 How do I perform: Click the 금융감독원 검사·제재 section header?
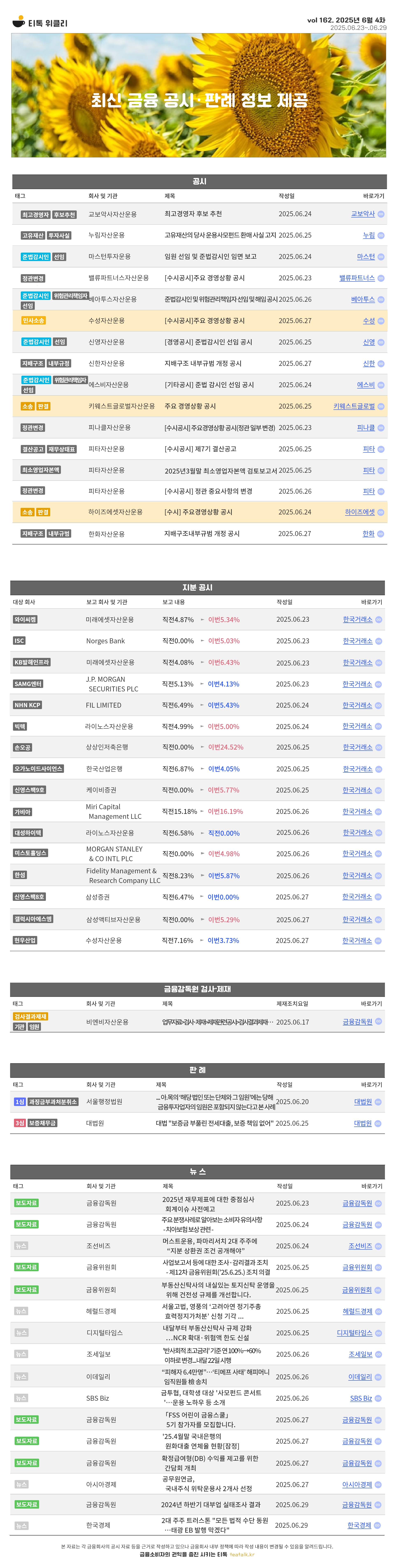click(197, 989)
